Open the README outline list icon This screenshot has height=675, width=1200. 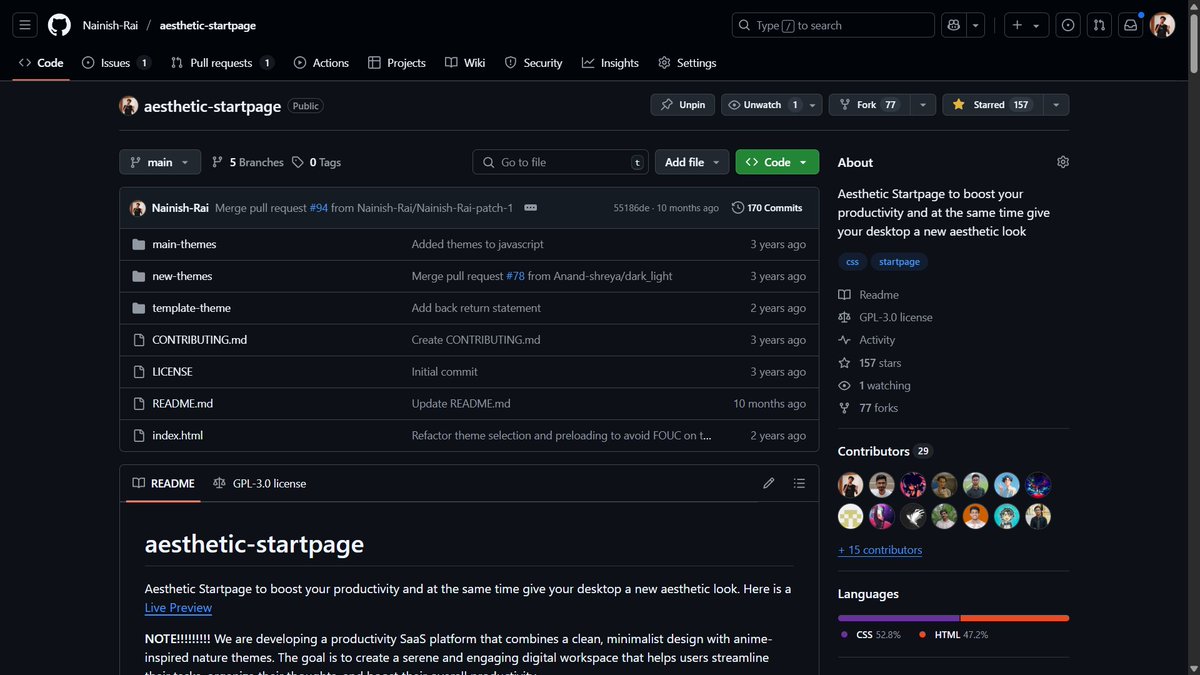pyautogui.click(x=799, y=483)
